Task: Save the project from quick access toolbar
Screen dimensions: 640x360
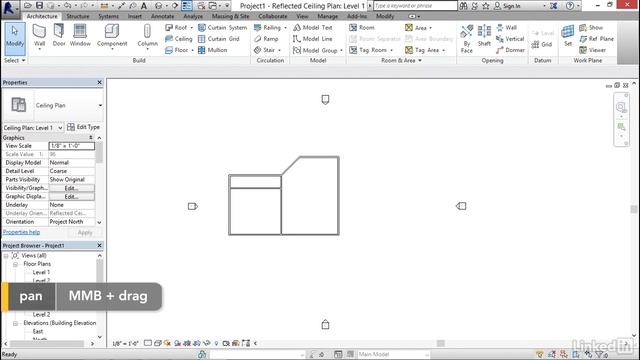Action: pos(39,6)
